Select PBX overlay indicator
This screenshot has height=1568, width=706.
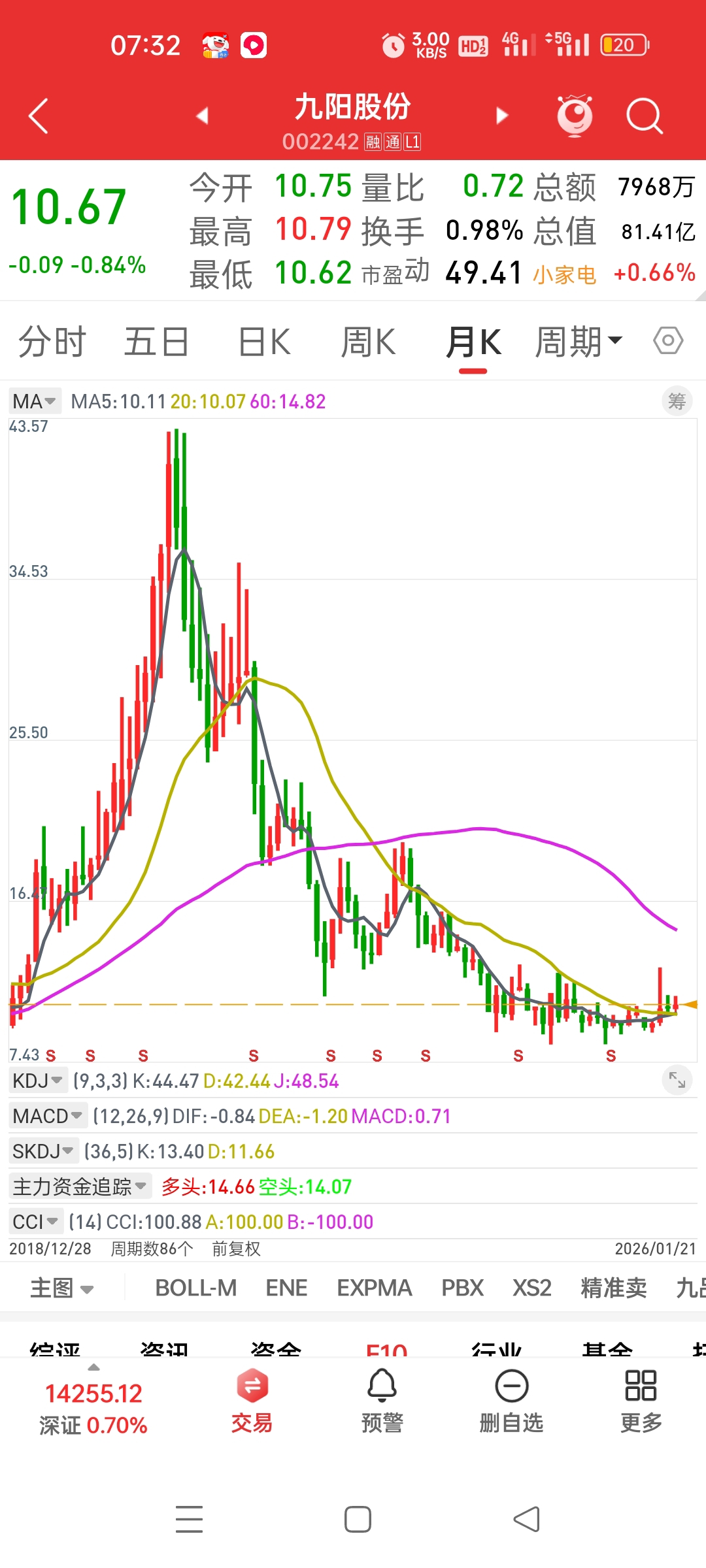tap(462, 1288)
